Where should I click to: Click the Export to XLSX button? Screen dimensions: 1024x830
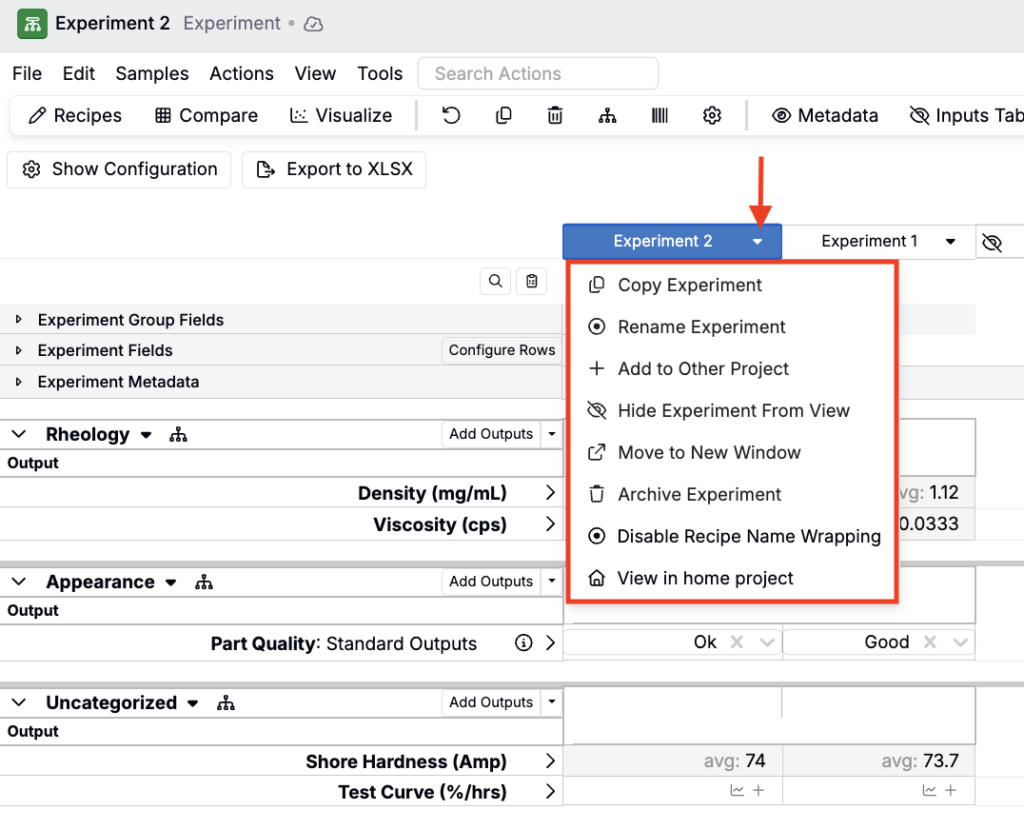click(x=334, y=170)
